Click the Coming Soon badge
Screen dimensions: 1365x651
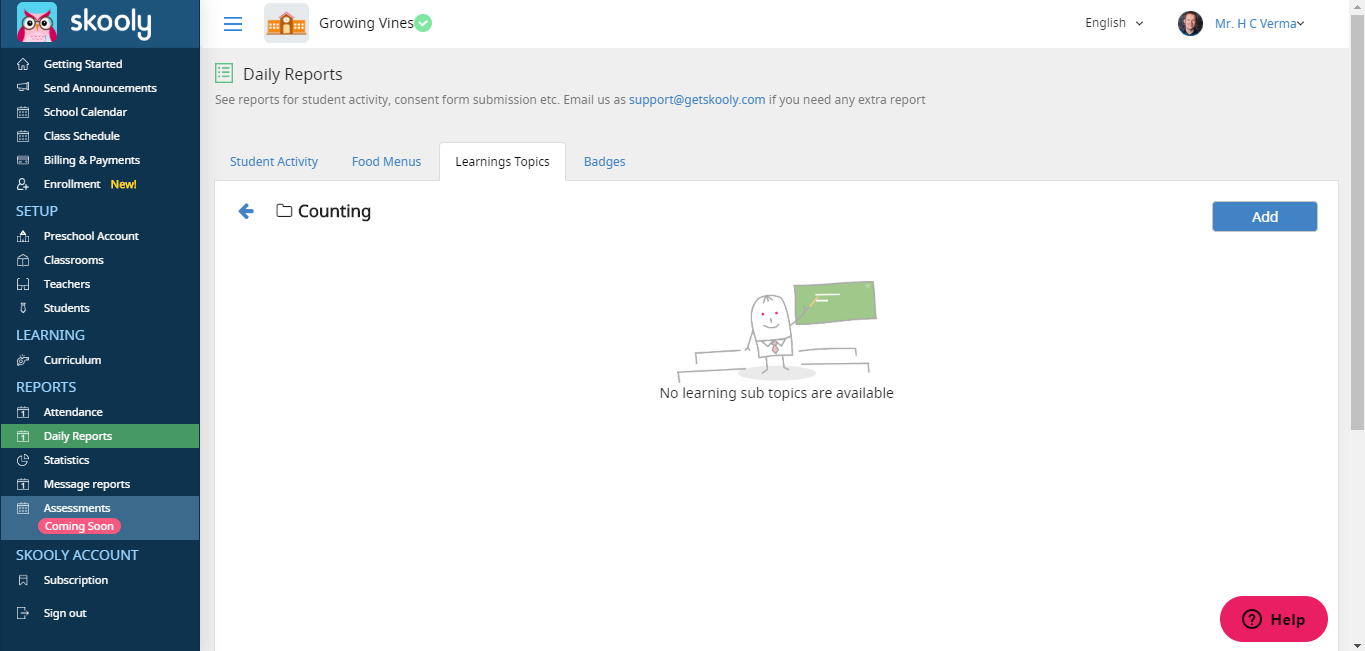pyautogui.click(x=79, y=526)
